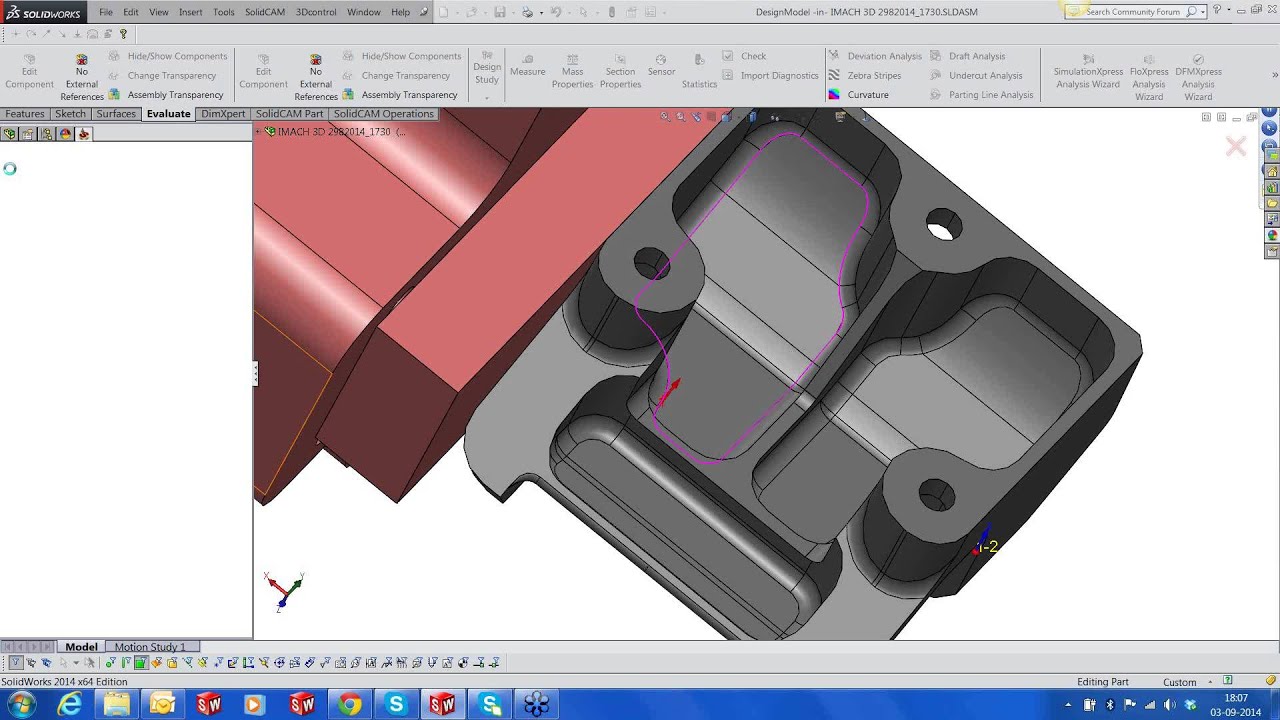Click Deviation Analysis

click(874, 56)
